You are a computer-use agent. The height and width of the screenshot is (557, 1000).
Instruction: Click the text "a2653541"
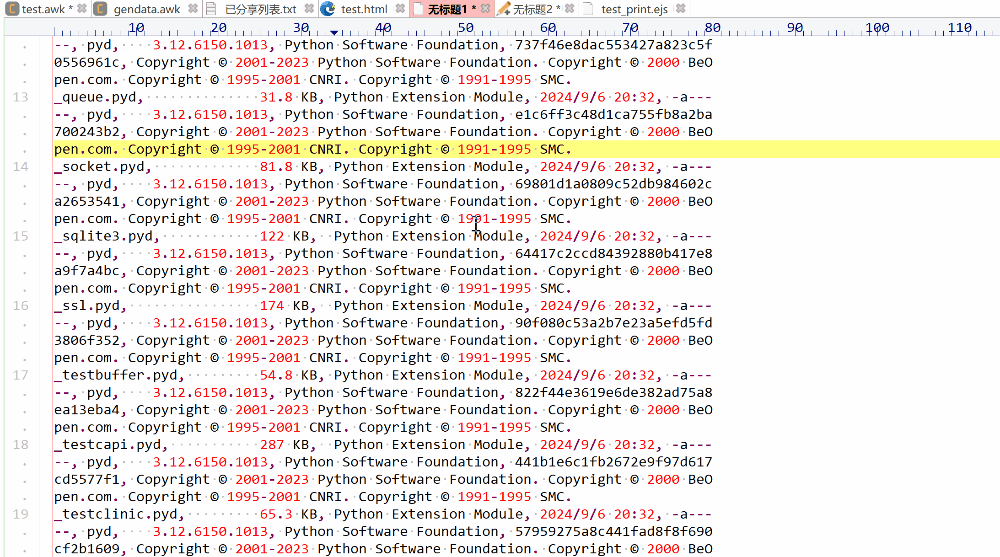[87, 202]
